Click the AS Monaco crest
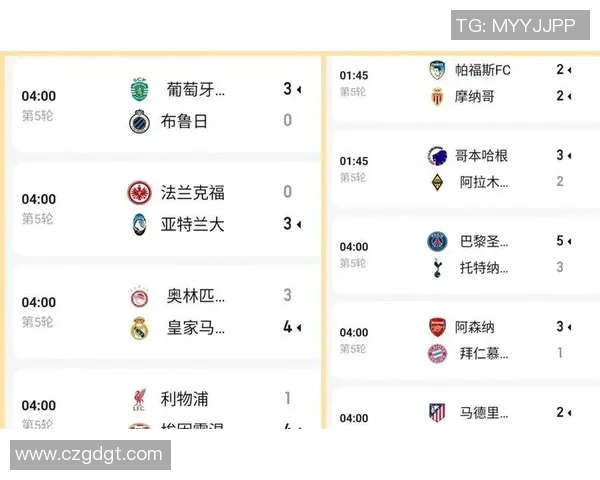This screenshot has height=480, width=600. coord(436,97)
